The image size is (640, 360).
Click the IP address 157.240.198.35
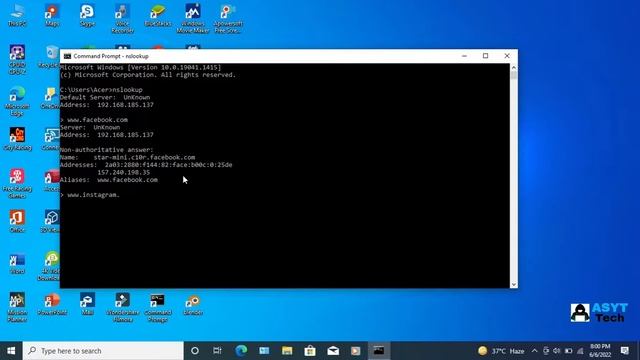click(123, 172)
